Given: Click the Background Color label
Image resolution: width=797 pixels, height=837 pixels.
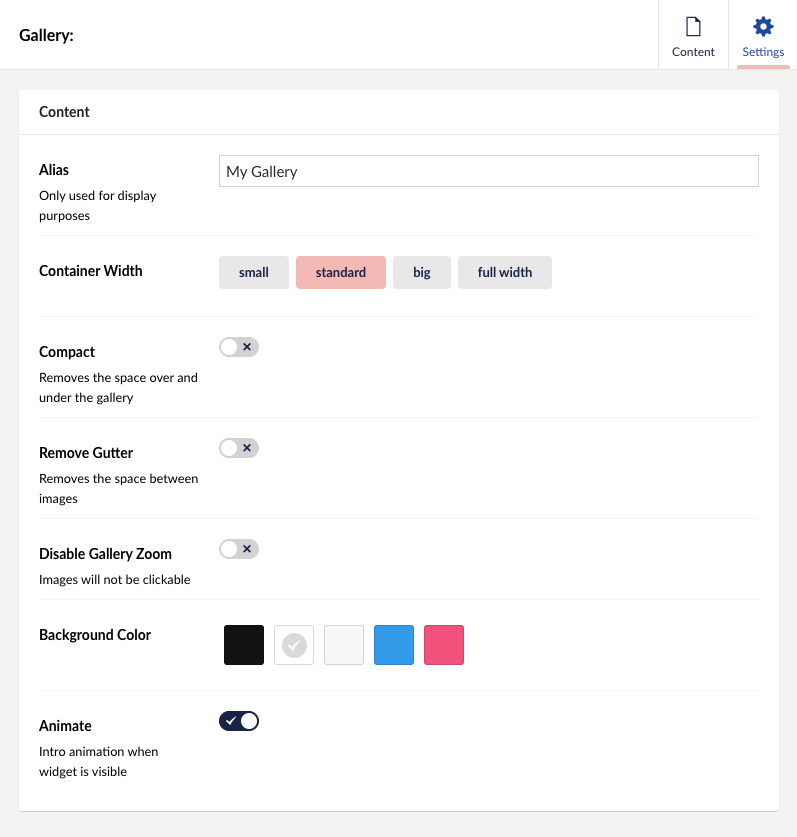Looking at the screenshot, I should [x=95, y=635].
